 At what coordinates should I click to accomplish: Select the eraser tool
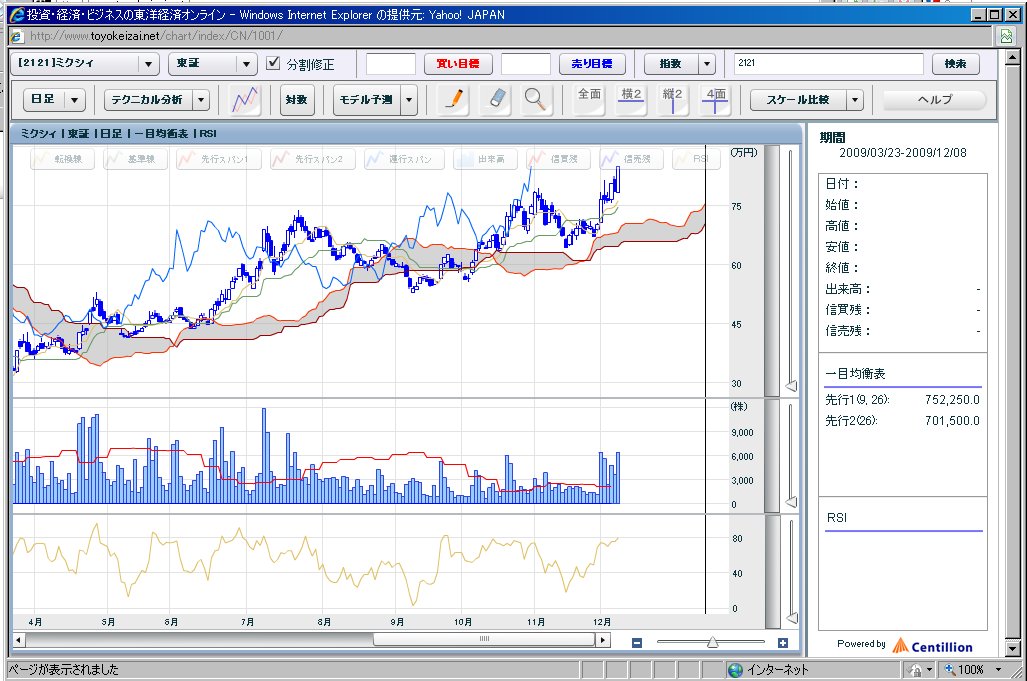pos(495,99)
